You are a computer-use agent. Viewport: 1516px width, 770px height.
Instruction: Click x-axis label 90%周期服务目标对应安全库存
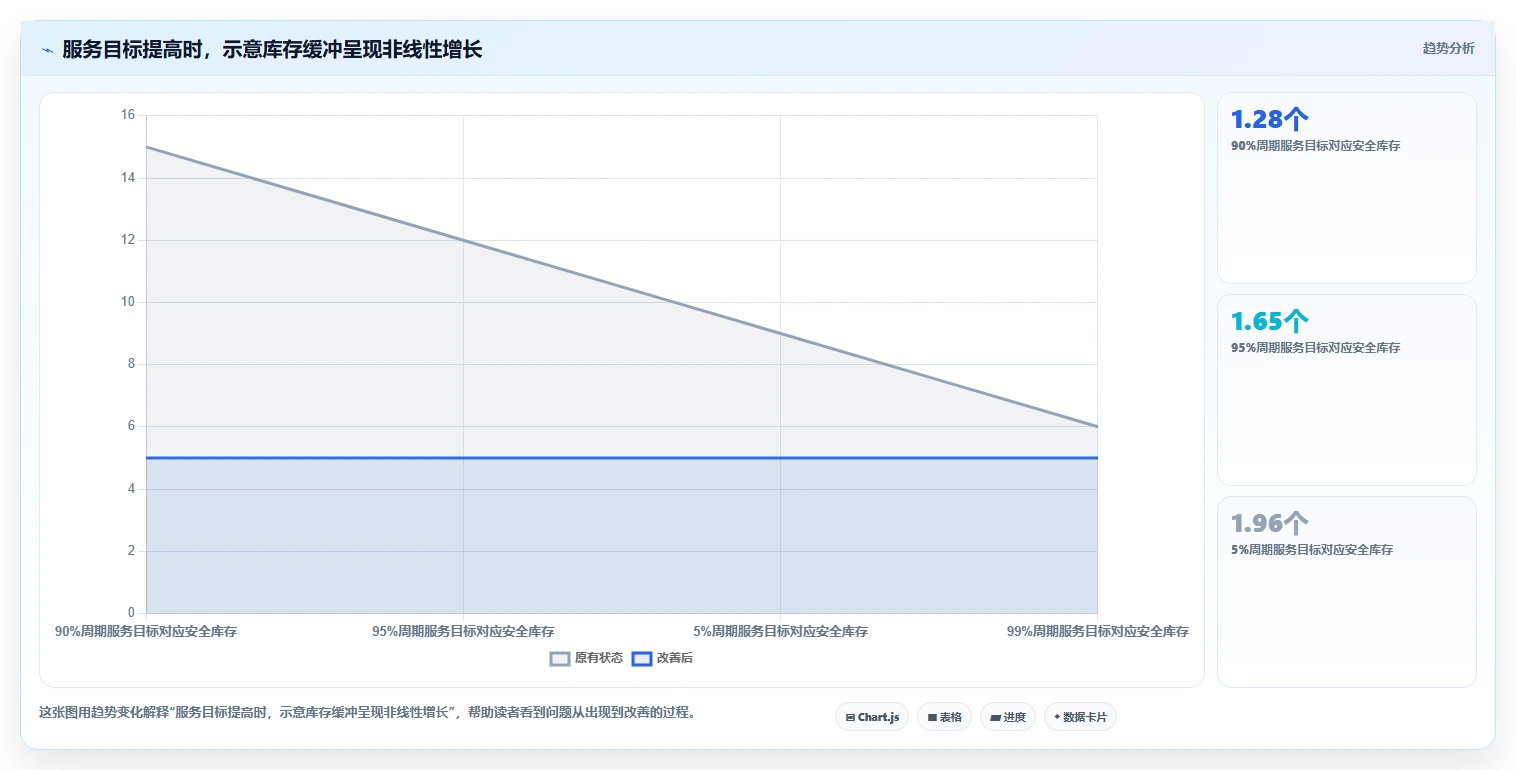coord(146,632)
